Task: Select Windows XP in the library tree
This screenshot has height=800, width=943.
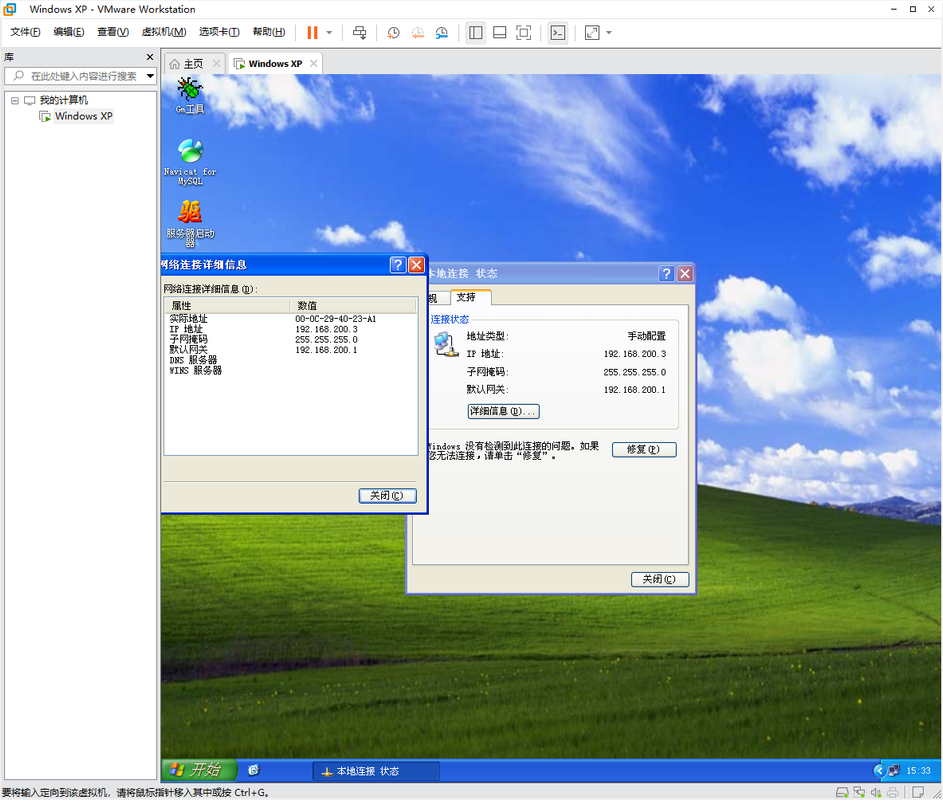Action: pos(84,116)
